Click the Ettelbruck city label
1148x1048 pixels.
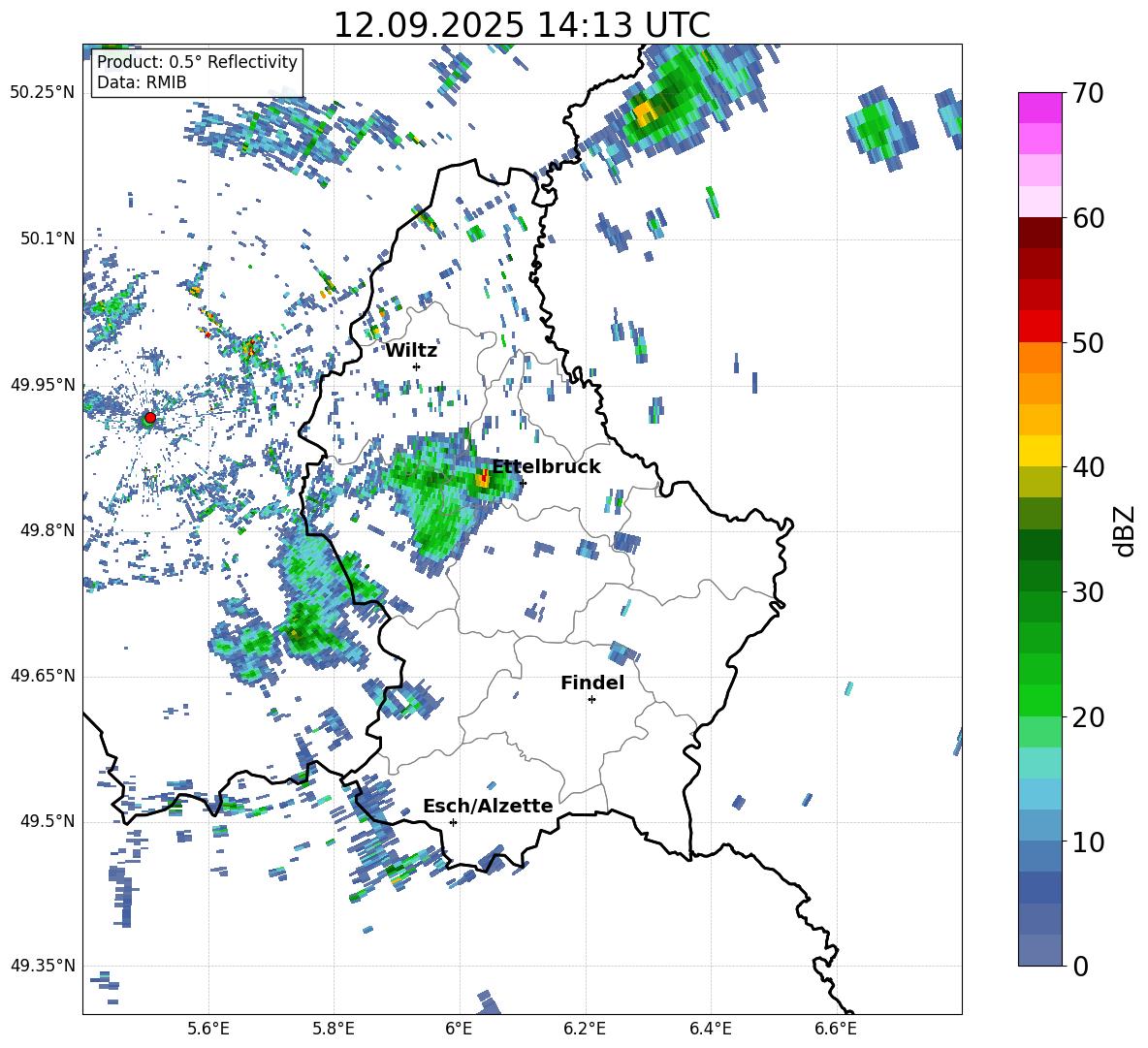point(546,467)
